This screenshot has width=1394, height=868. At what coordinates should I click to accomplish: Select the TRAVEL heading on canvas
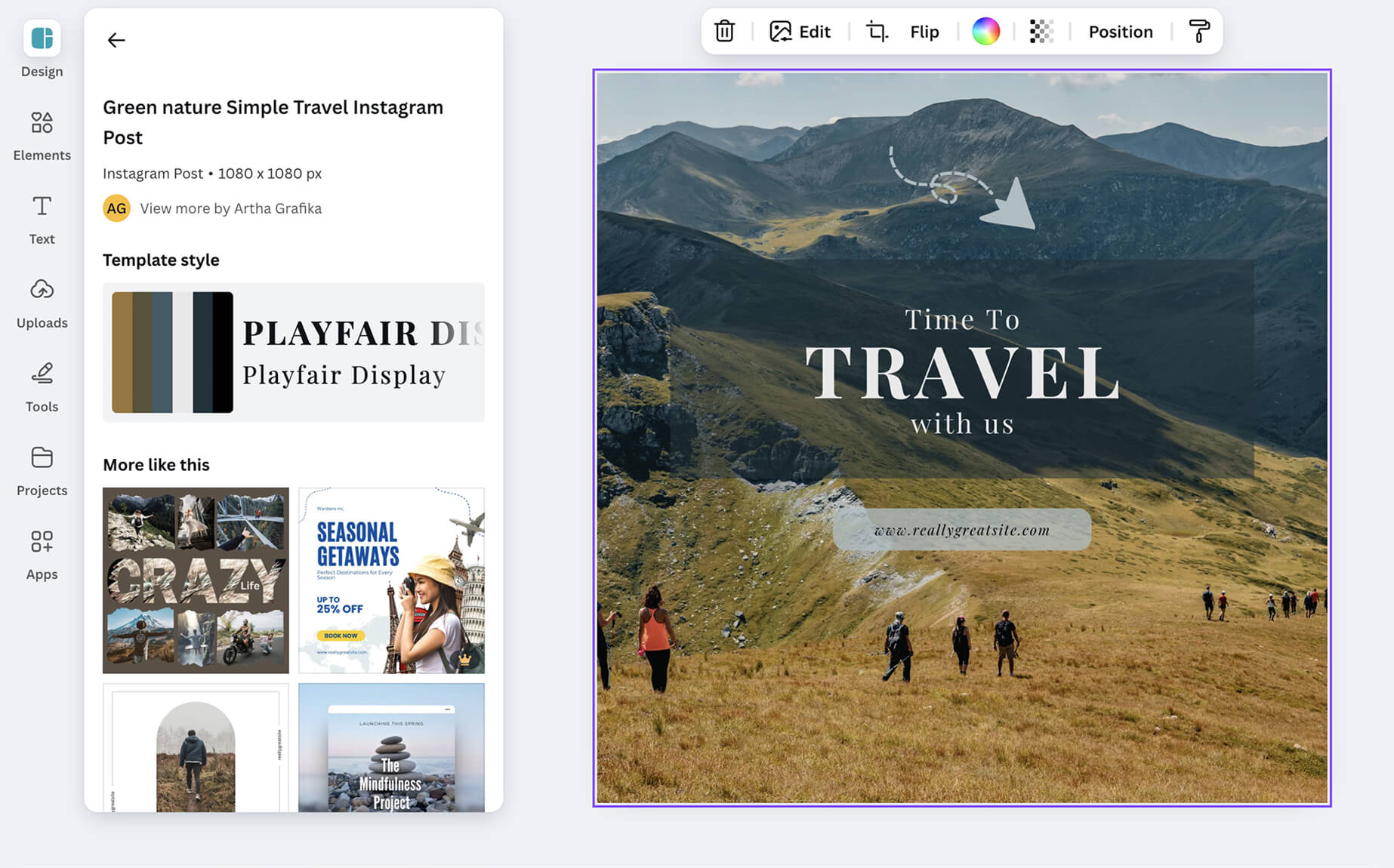962,373
